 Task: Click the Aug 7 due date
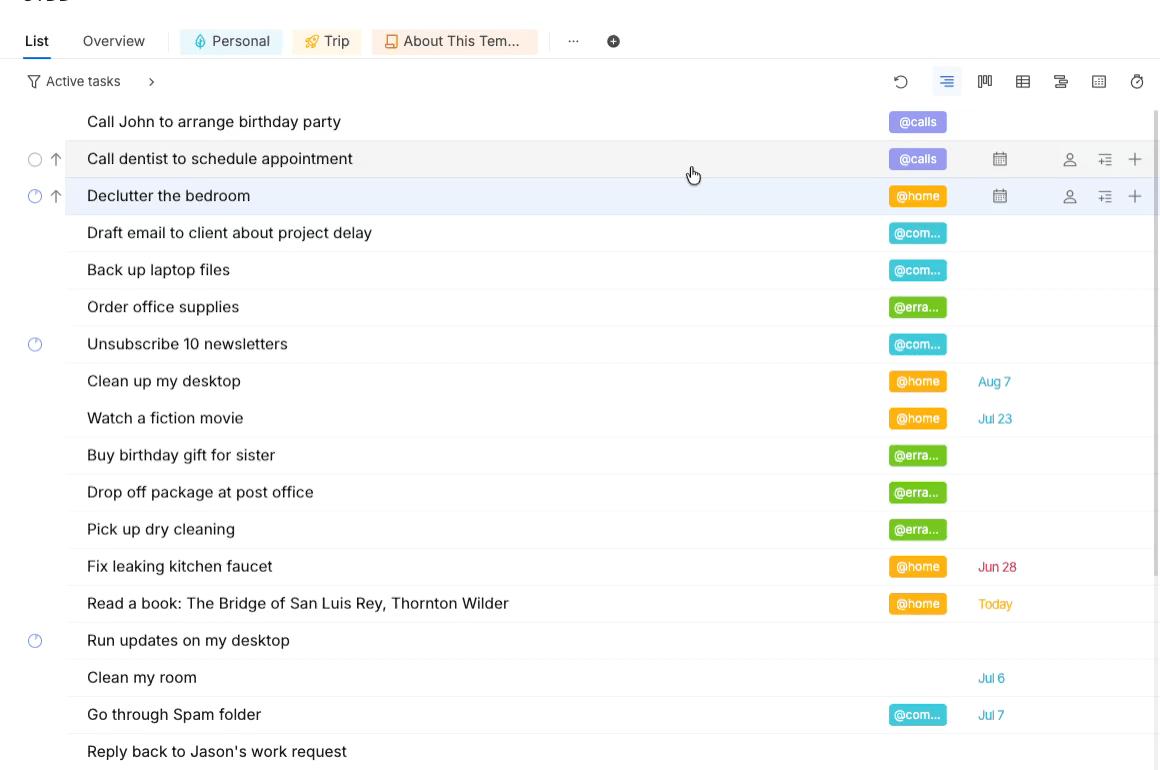[994, 382]
